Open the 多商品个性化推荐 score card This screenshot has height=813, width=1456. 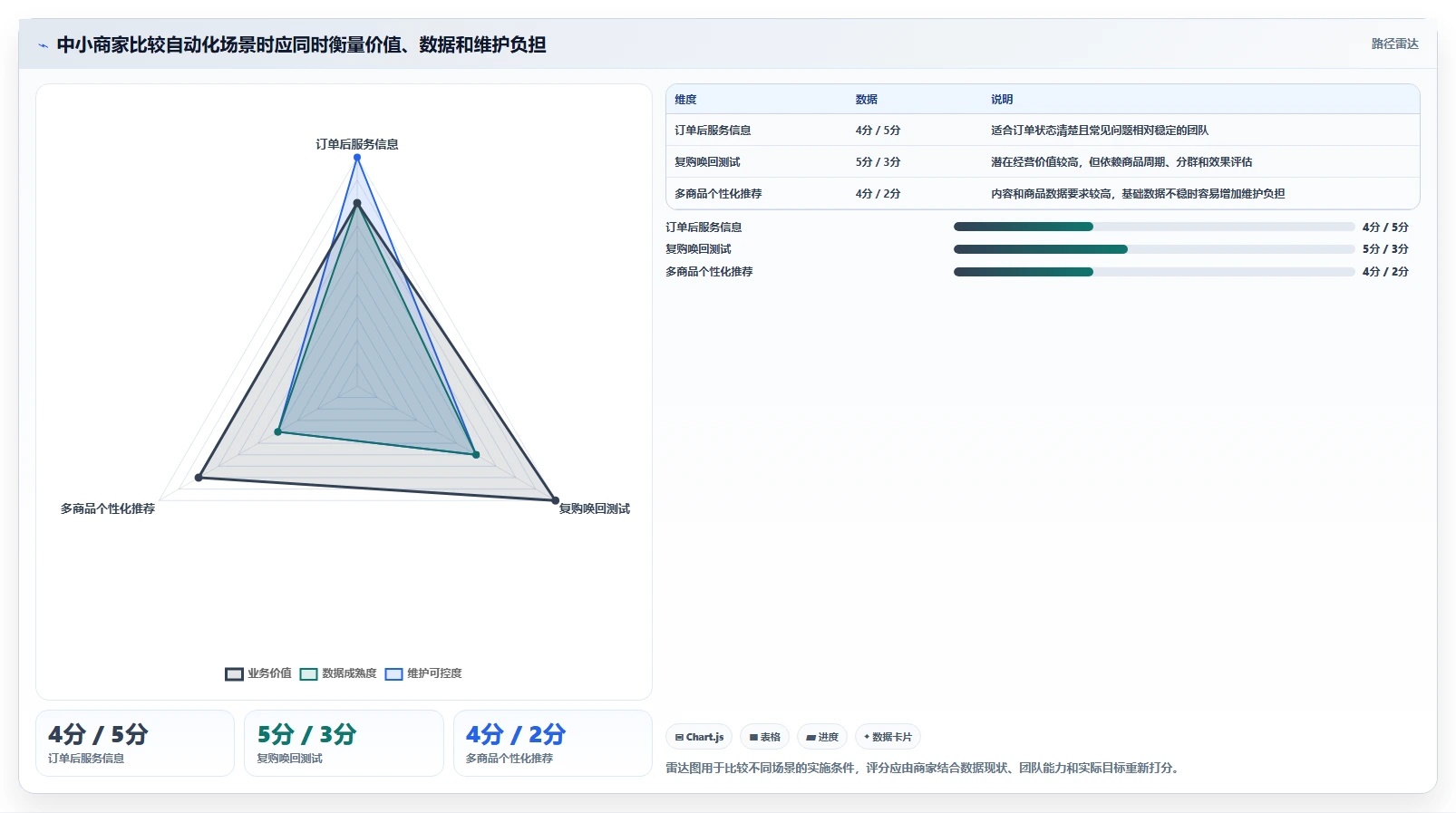[x=553, y=743]
